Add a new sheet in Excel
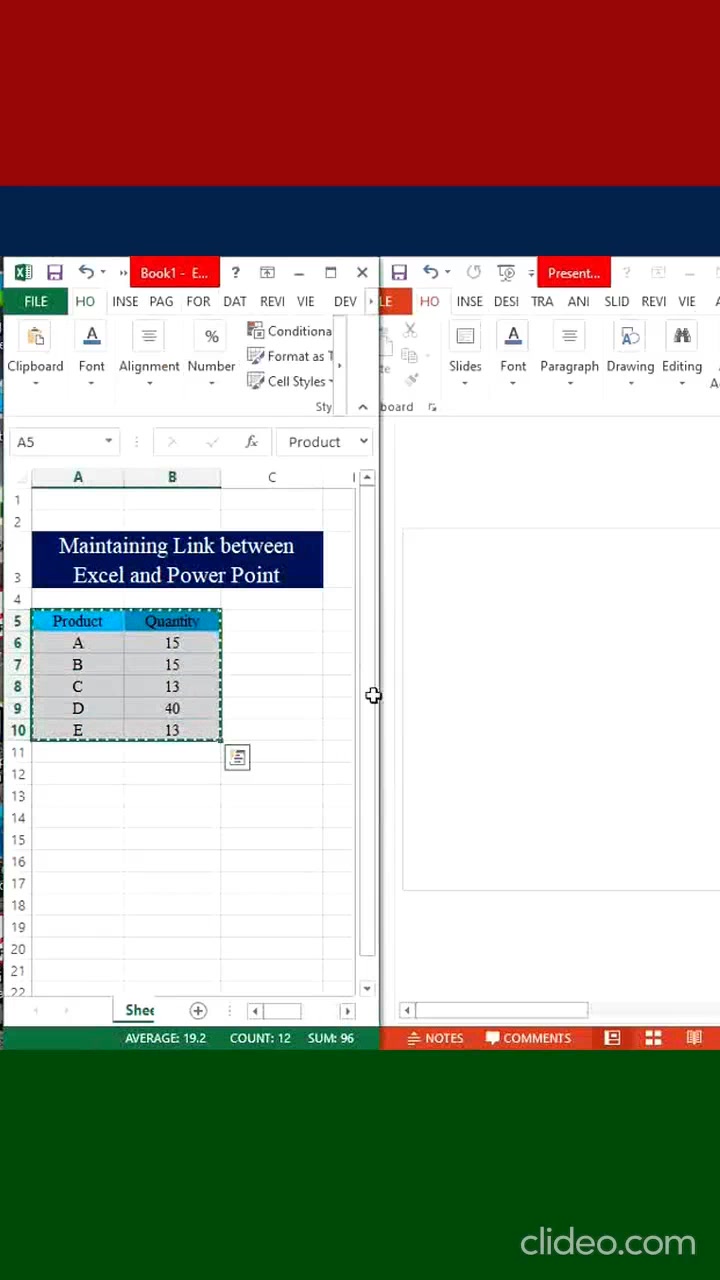720x1280 pixels. point(198,1011)
